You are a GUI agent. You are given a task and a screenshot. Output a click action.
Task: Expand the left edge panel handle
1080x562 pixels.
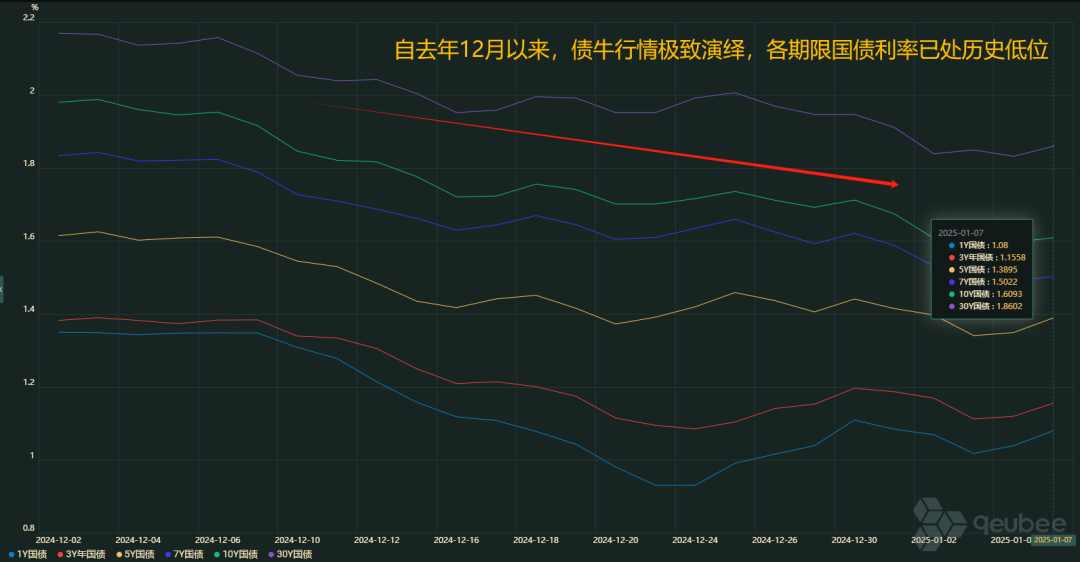click(x=2, y=287)
